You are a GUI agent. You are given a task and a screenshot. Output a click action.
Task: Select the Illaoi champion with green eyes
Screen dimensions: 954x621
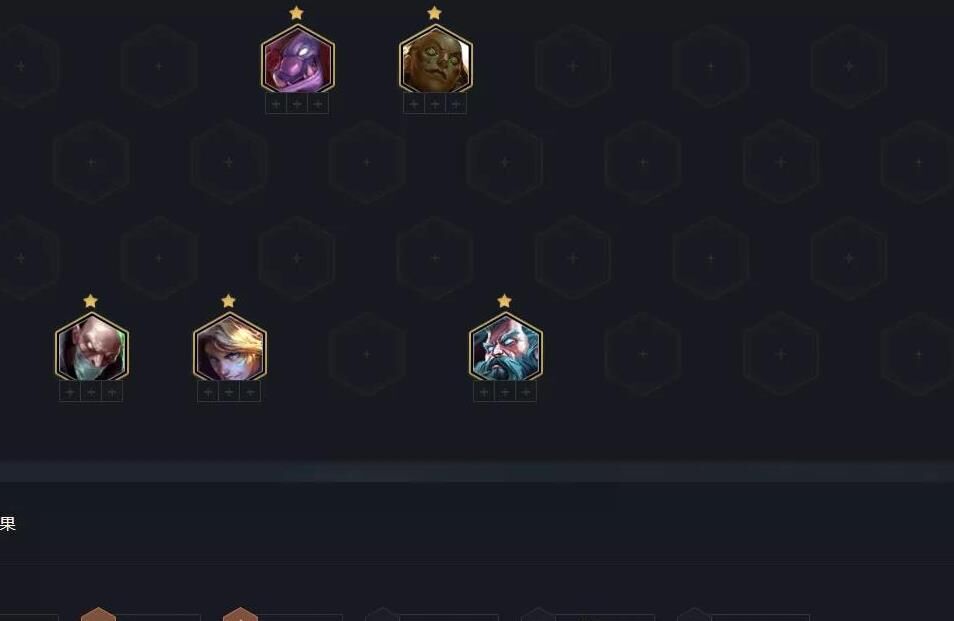(436, 60)
